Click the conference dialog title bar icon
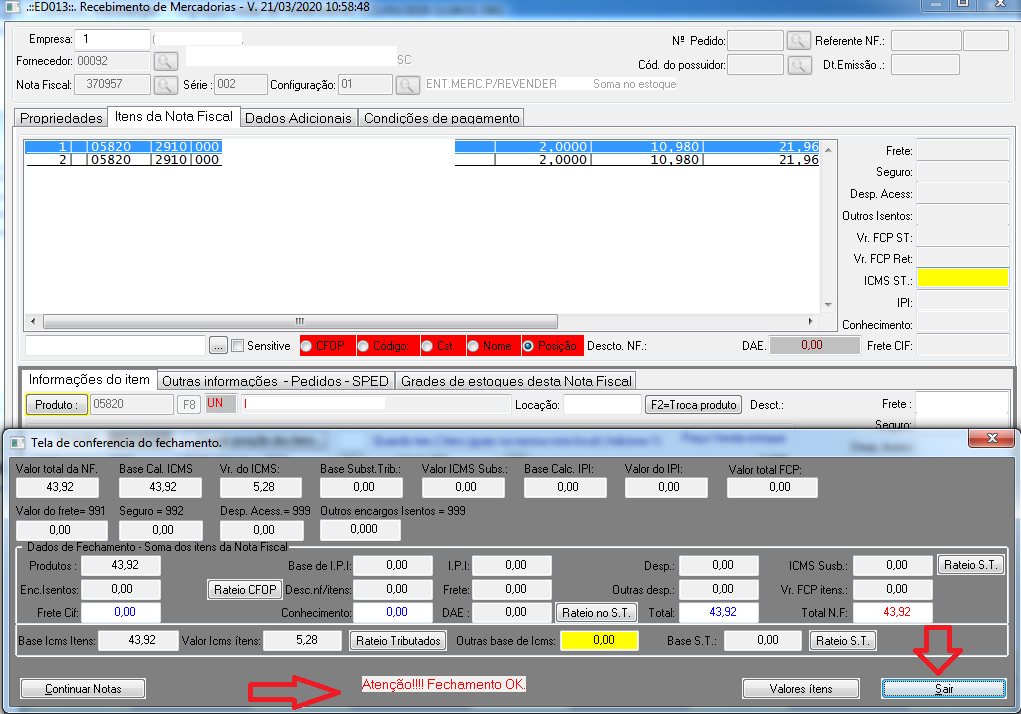This screenshot has width=1021, height=714. 18,441
